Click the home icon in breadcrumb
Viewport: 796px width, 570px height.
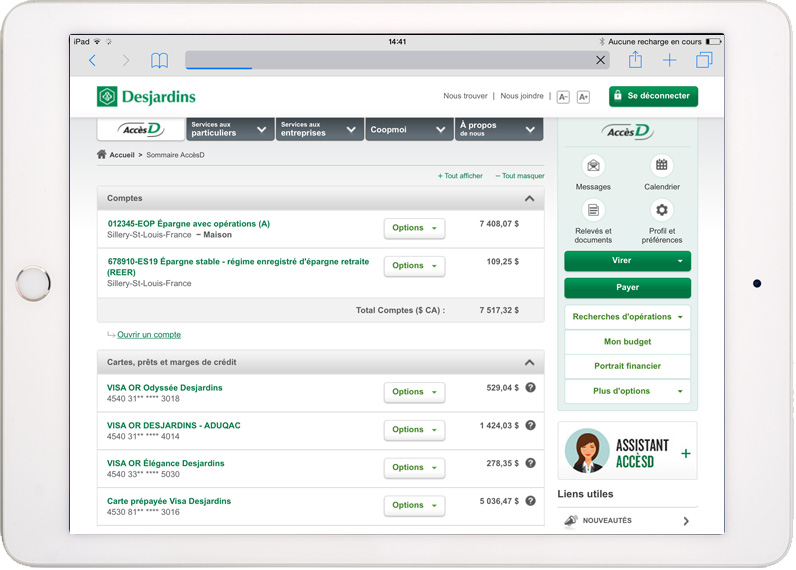pyautogui.click(x=102, y=155)
